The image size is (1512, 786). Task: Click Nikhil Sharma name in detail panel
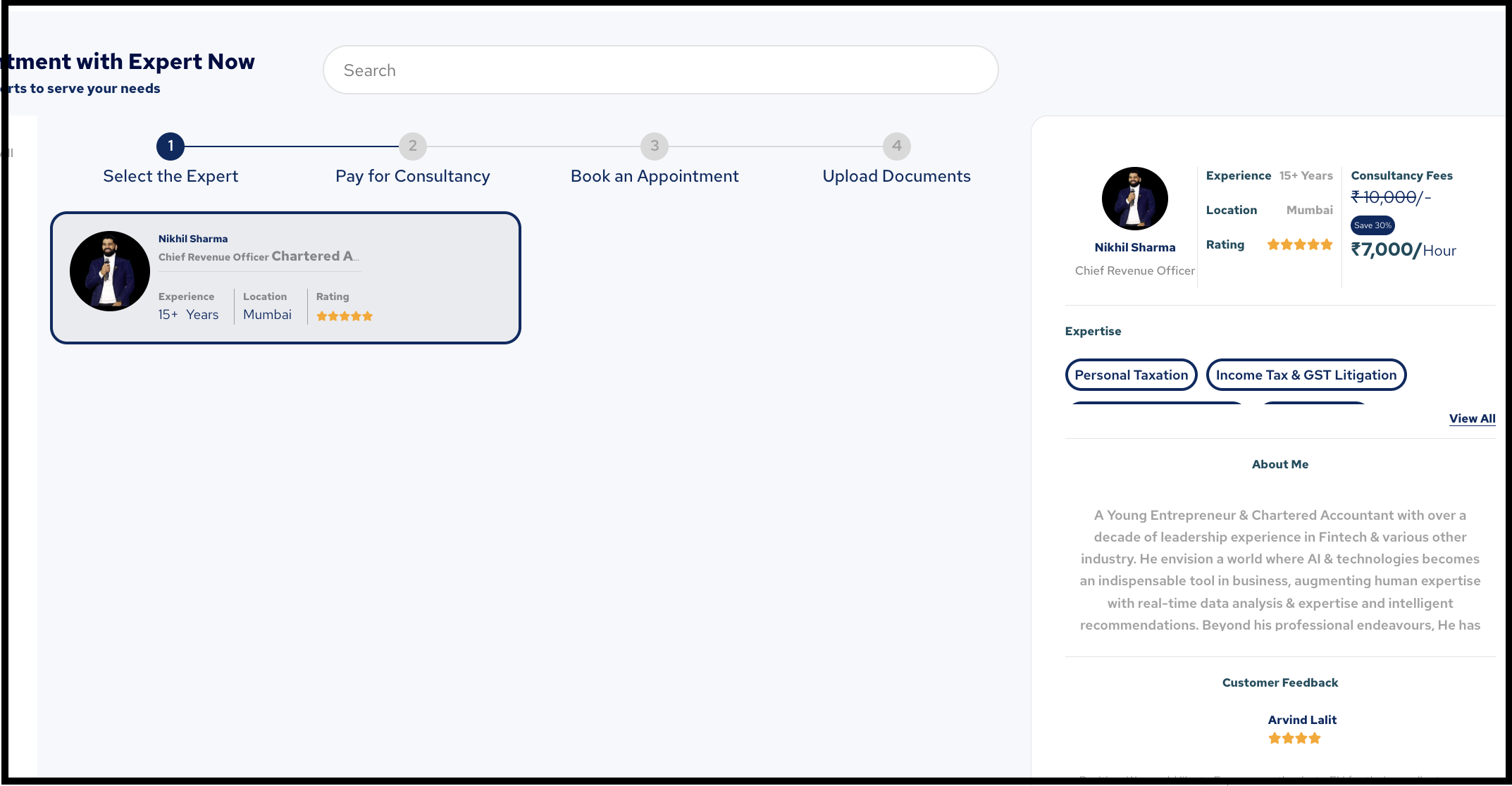(x=1135, y=247)
